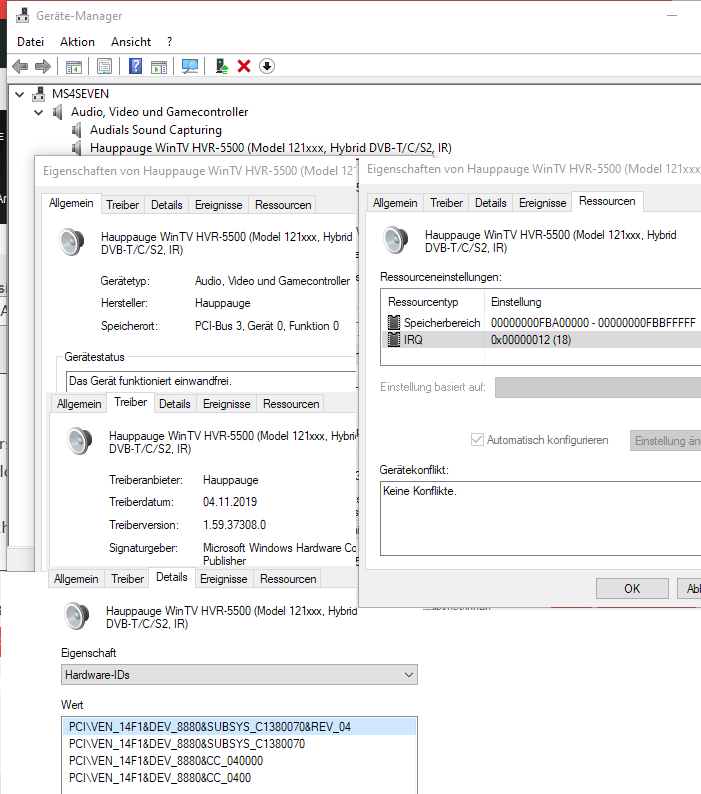Open the Properties sheet toolbar icon

pyautogui.click(x=104, y=66)
